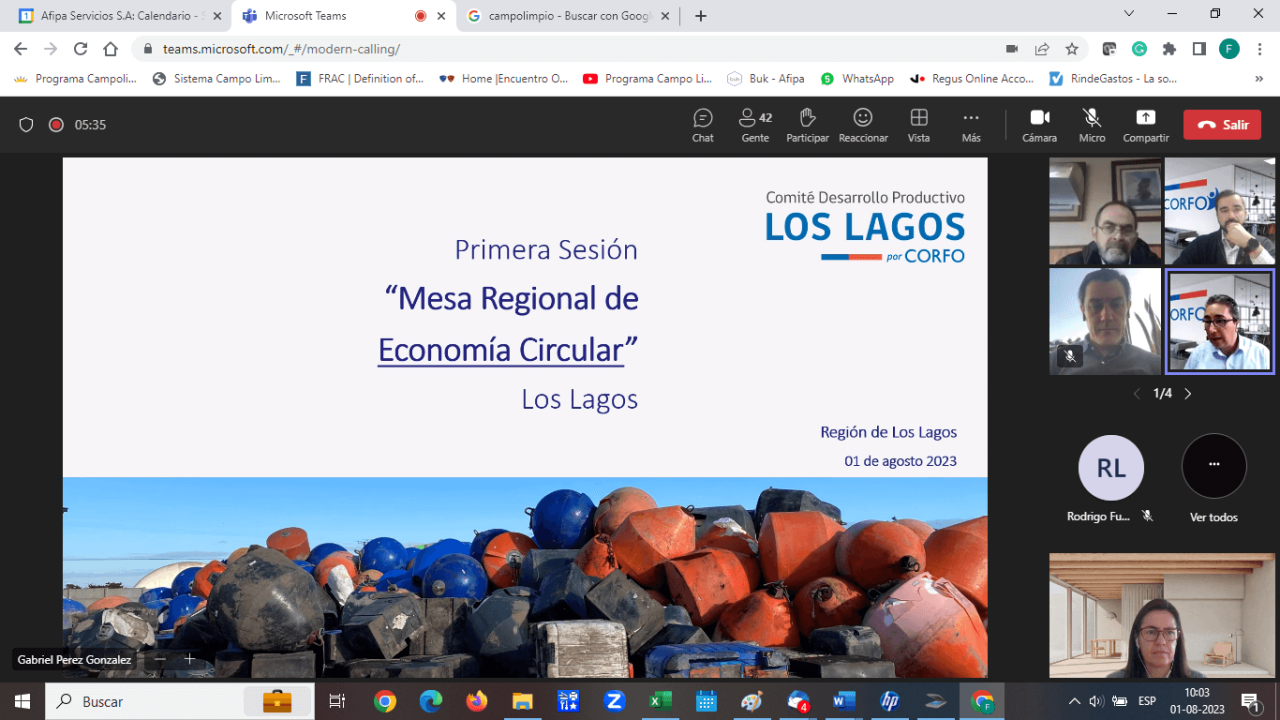
Task: Open the Reaccionar emoji menu
Action: [863, 125]
